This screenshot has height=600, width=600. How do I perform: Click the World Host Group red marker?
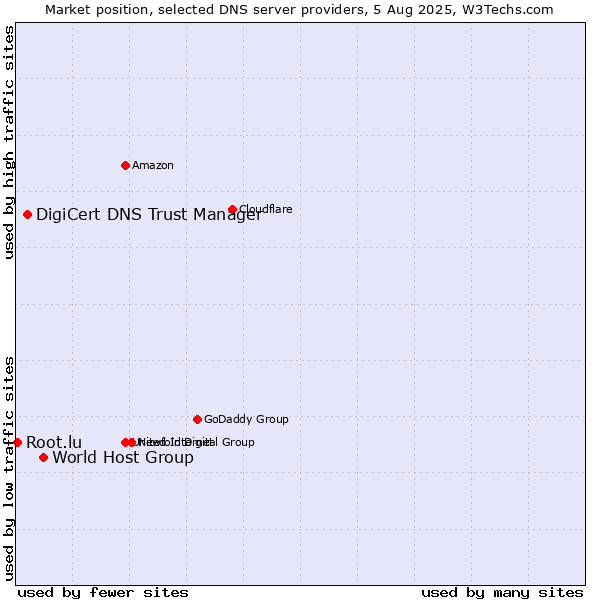(x=43, y=457)
